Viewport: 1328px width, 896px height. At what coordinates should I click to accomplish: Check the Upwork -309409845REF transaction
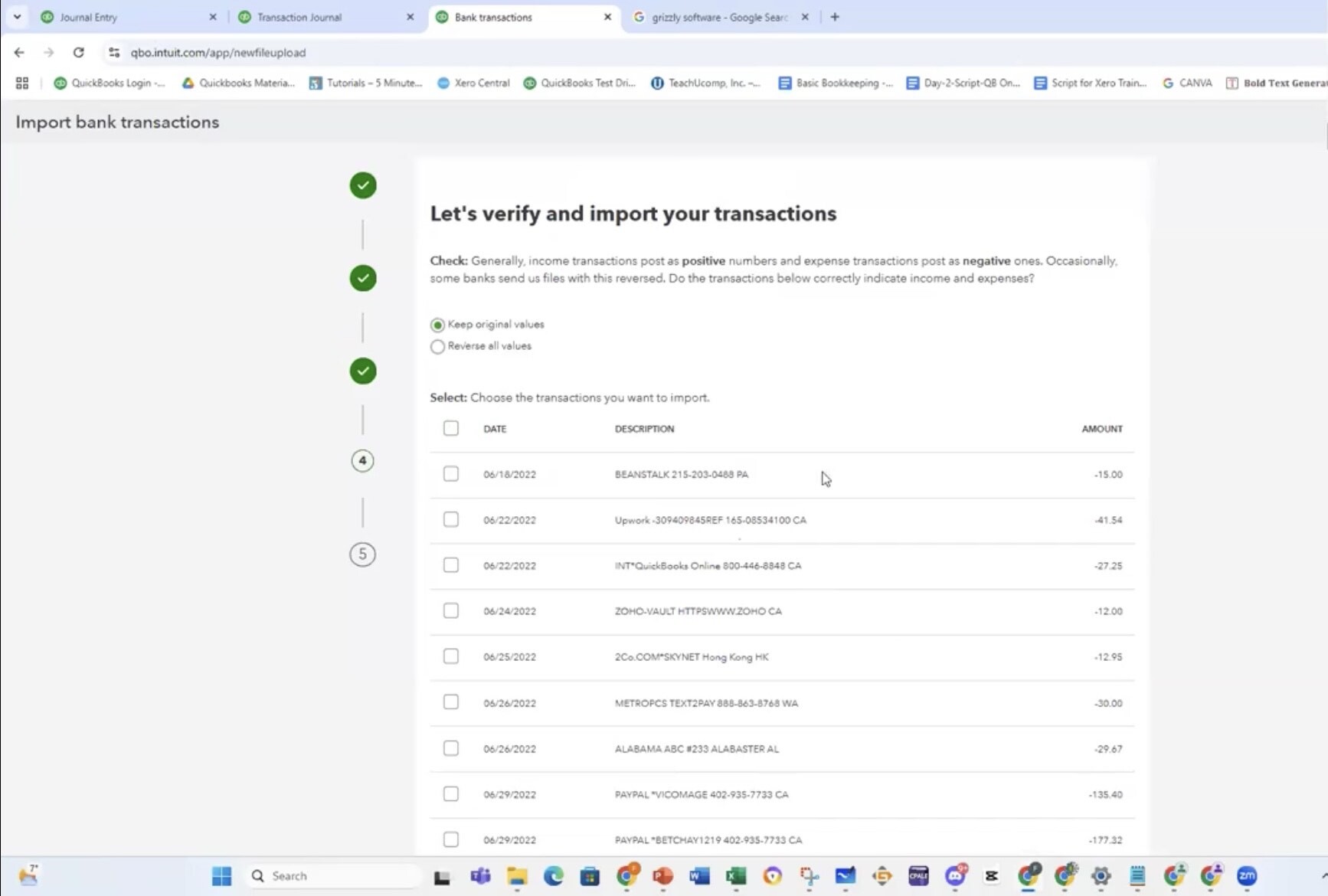tap(451, 519)
